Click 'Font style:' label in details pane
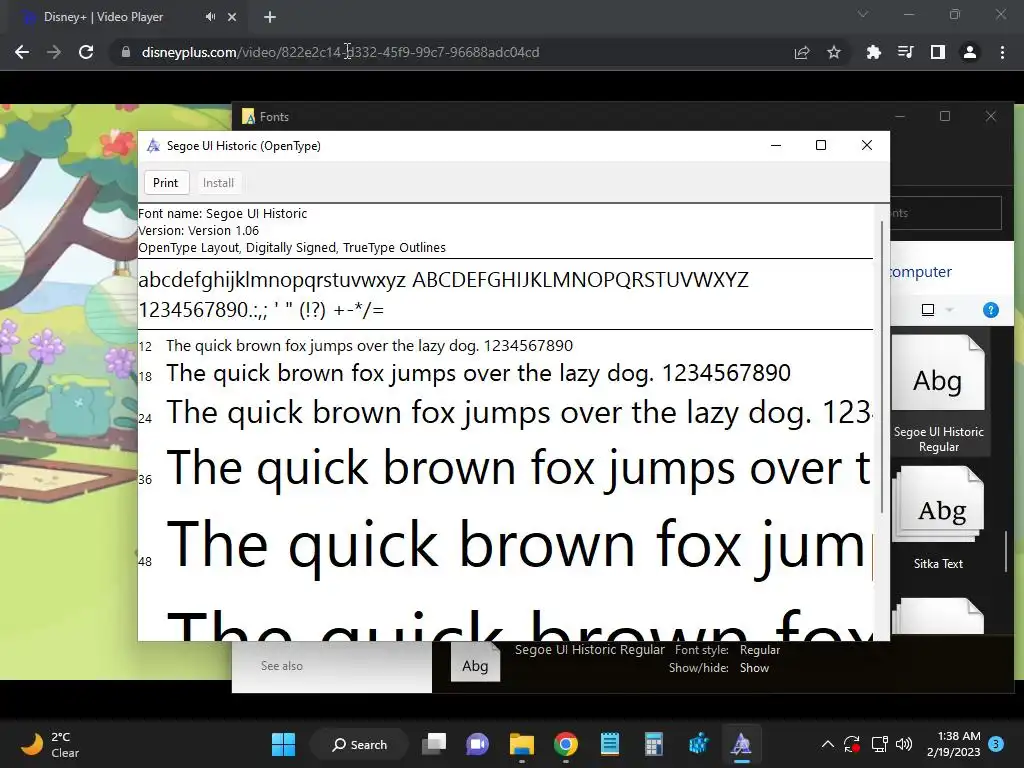1024x768 pixels. pos(701,650)
